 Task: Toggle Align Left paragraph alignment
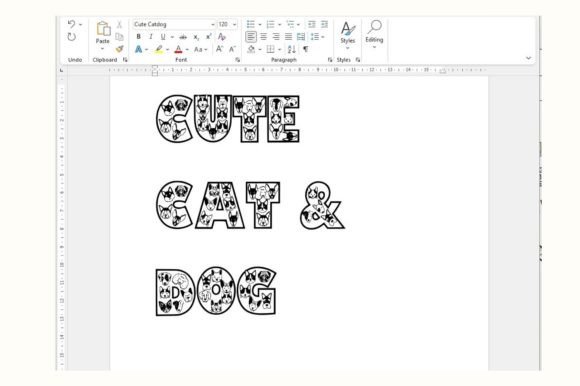point(251,37)
